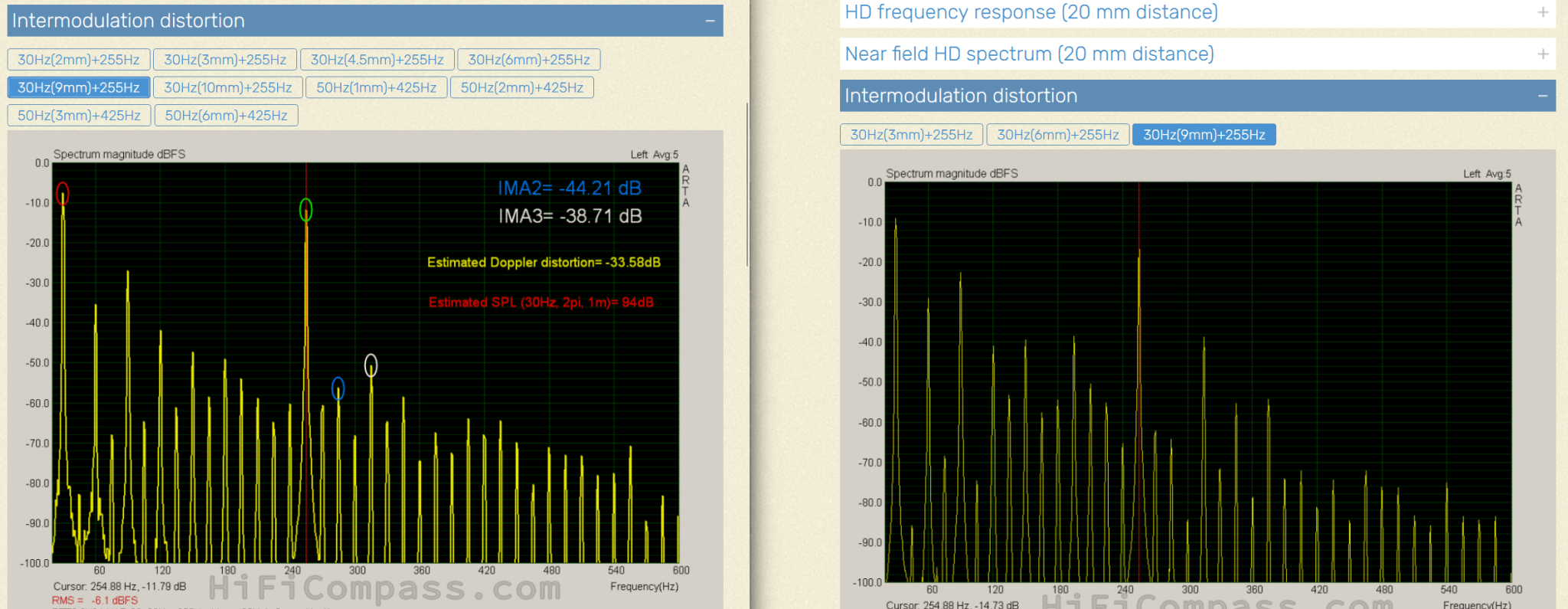
Task: Click the right spectrum graph image
Action: [x=1197, y=380]
